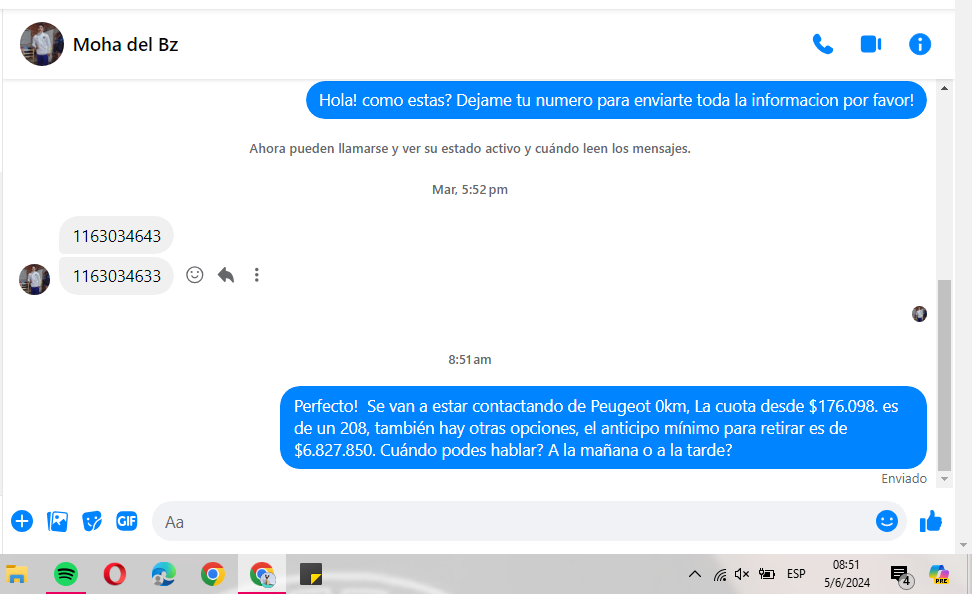This screenshot has width=972, height=594.
Task: Send a thumbs-up like
Action: (931, 521)
